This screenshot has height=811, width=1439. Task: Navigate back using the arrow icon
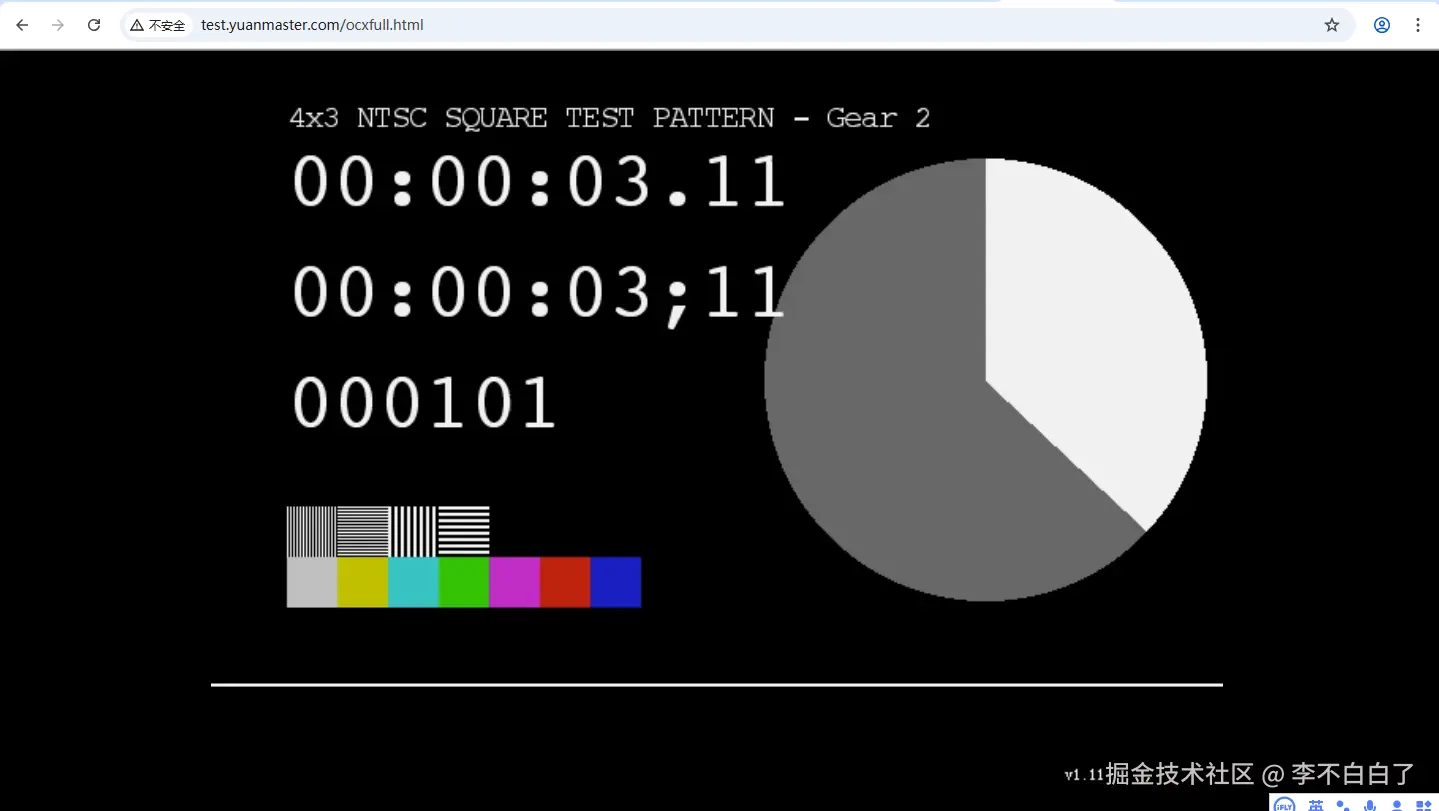[21, 25]
